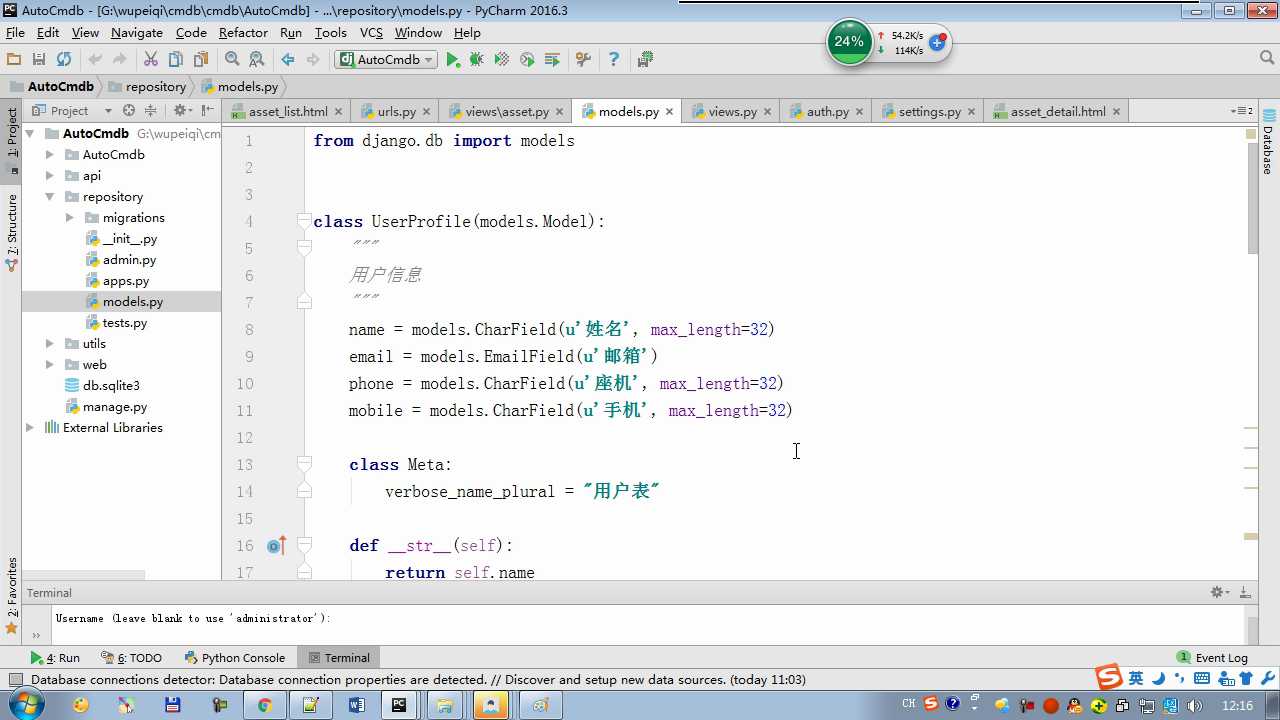Screen dimensions: 1280x720
Task: Open Project panel gear settings dropdown
Action: pos(181,111)
